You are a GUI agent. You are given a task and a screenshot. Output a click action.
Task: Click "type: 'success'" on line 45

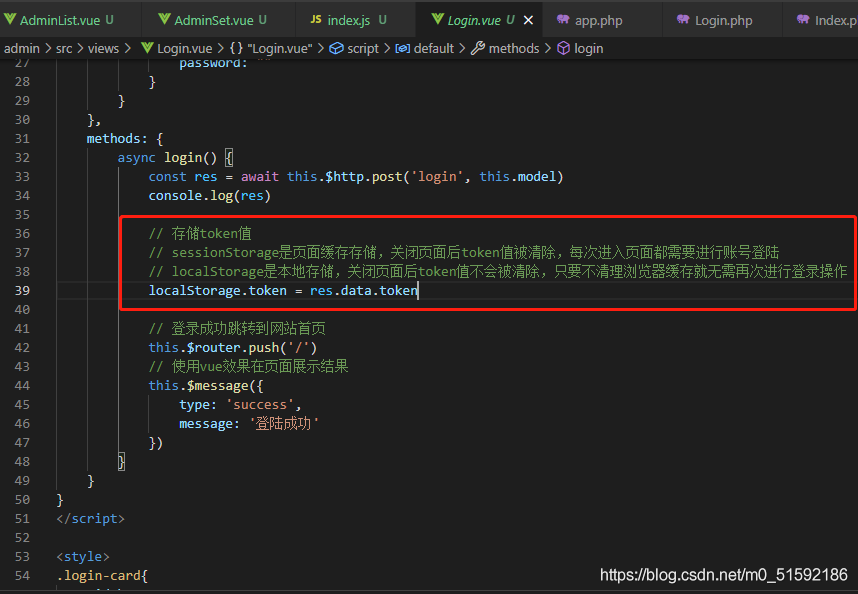point(236,405)
